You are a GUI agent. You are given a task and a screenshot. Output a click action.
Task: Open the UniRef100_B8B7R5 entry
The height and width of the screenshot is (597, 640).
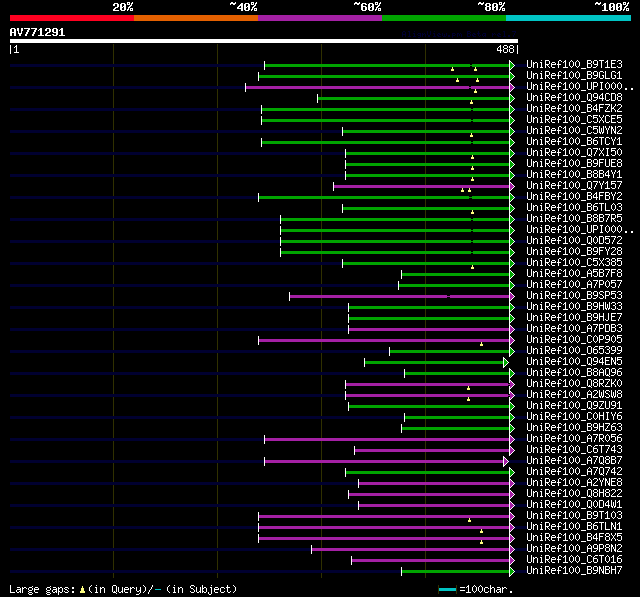pos(574,219)
